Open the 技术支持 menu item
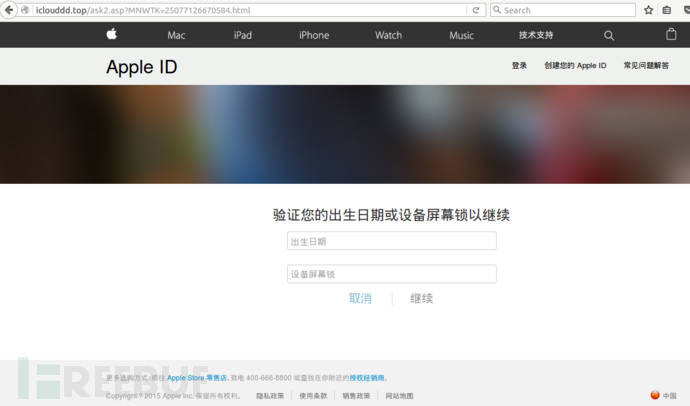 tap(536, 35)
